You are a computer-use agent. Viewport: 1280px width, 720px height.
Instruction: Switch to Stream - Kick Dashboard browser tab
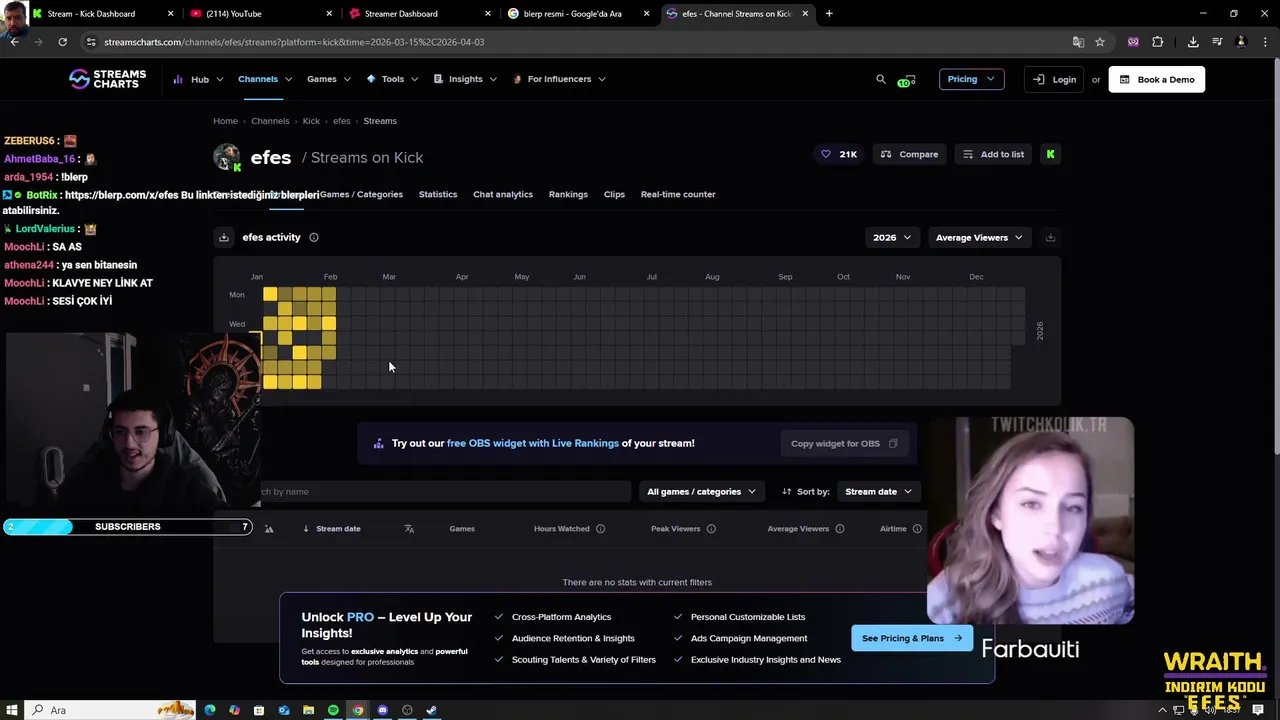click(103, 14)
